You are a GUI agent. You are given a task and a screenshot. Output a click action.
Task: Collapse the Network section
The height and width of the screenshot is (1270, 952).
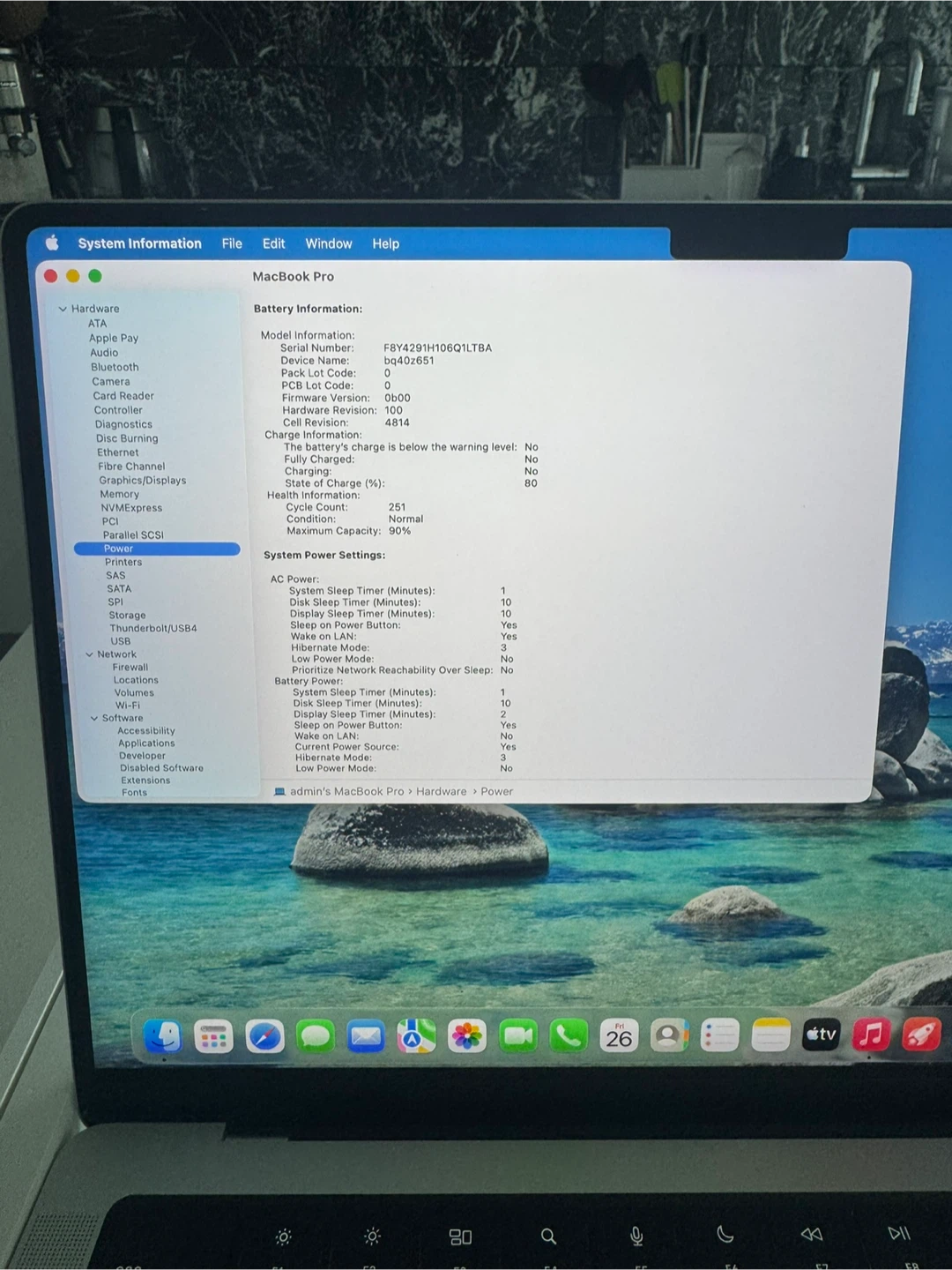89,654
